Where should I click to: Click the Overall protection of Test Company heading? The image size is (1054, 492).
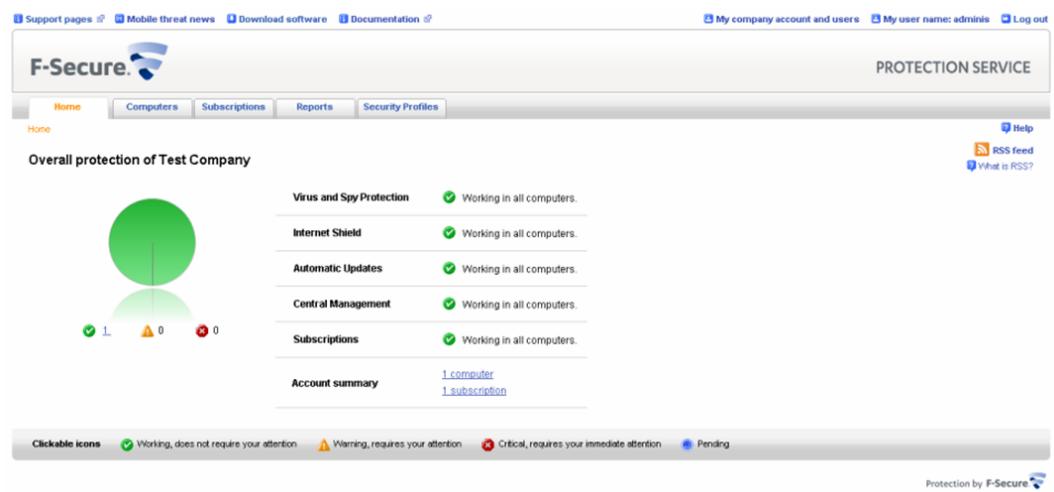139,161
